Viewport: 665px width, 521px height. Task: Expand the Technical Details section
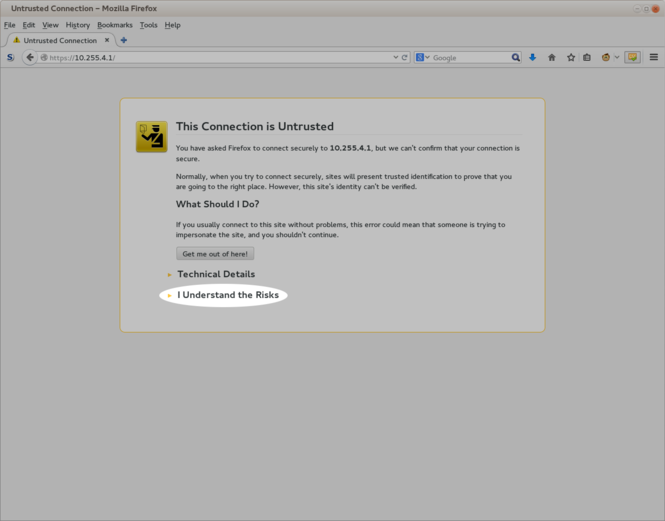point(215,274)
